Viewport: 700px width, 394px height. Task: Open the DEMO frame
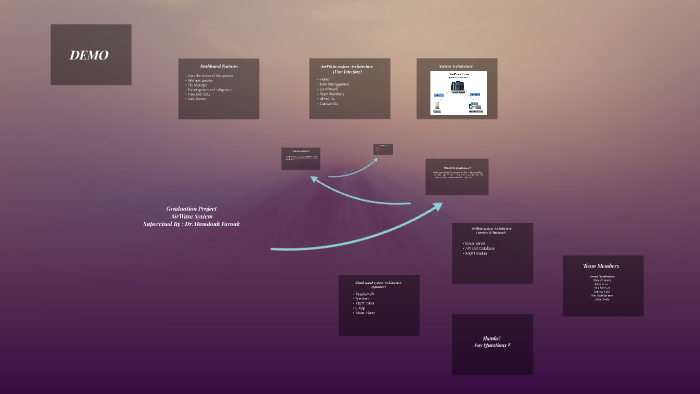pos(91,54)
